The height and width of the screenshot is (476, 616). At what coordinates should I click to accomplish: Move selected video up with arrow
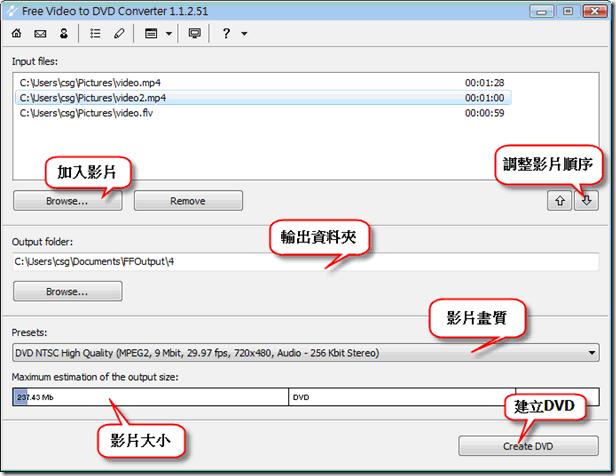click(x=559, y=201)
